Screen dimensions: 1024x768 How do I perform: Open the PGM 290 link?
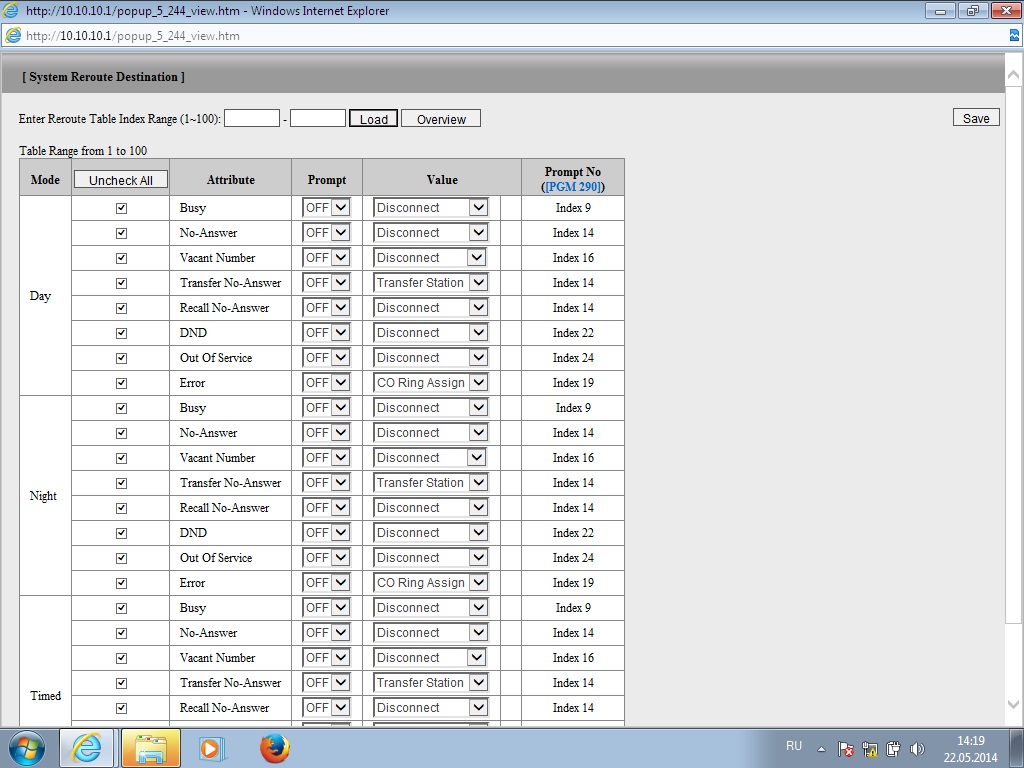(573, 187)
